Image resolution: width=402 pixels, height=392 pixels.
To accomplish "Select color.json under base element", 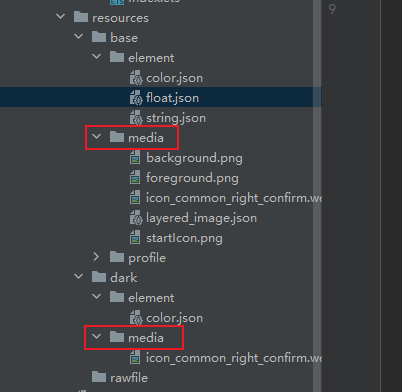I will 174,78.
